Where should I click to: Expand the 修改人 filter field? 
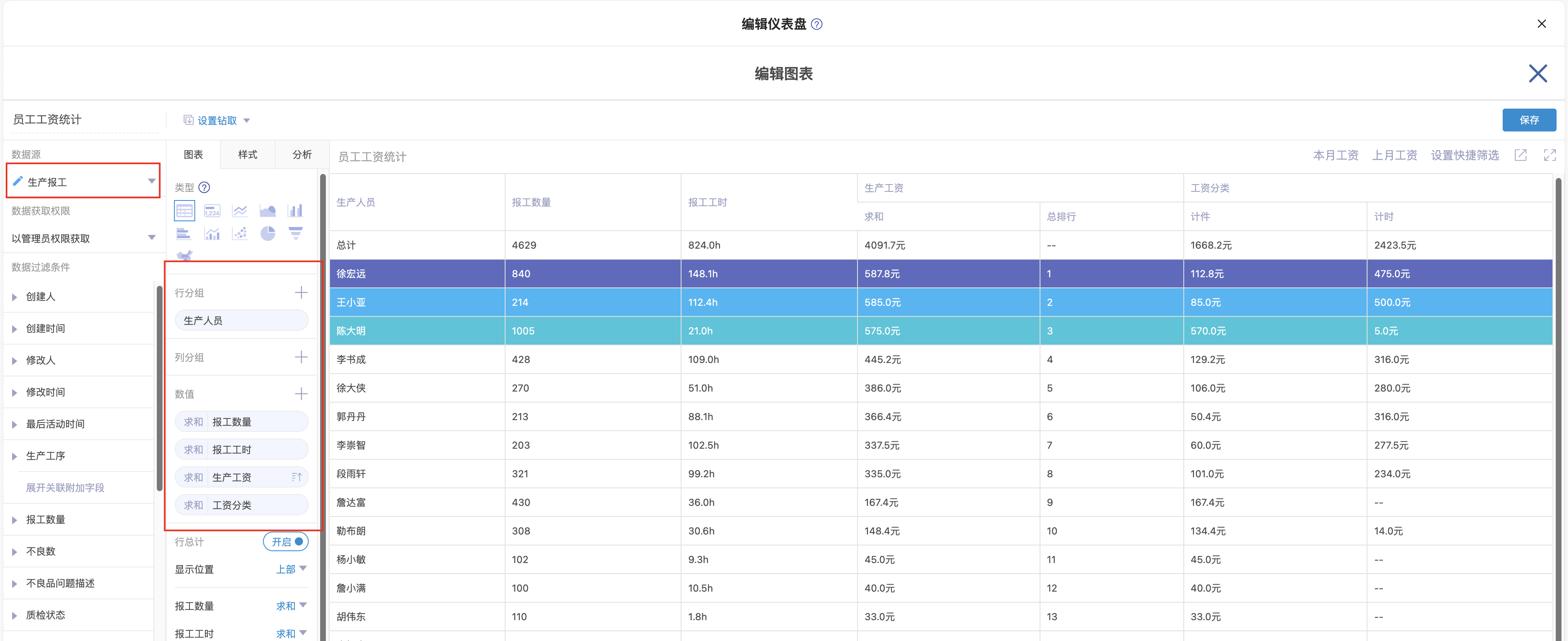point(15,361)
